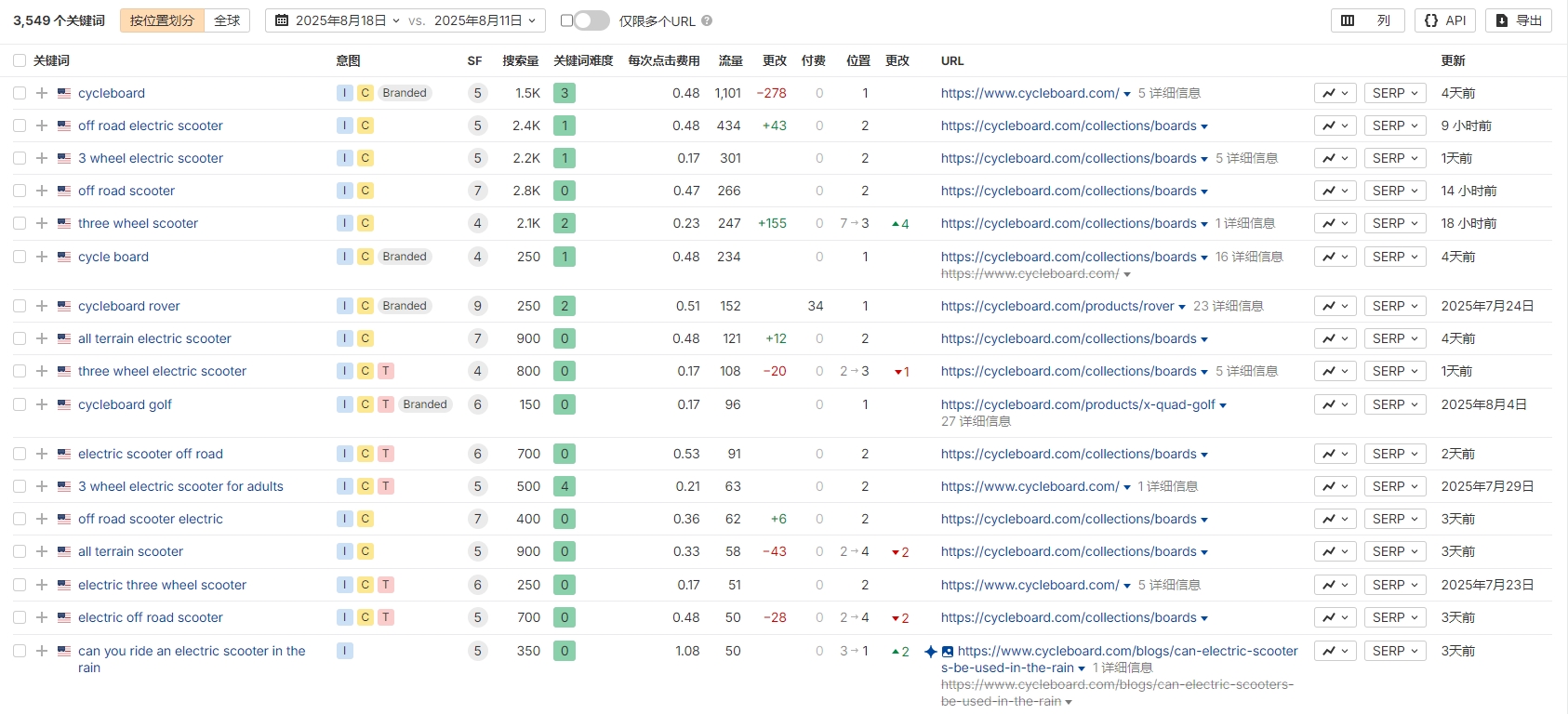Open trend chart icon for all terrain scooter row
Image resolution: width=1568 pixels, height=714 pixels.
click(x=1335, y=551)
